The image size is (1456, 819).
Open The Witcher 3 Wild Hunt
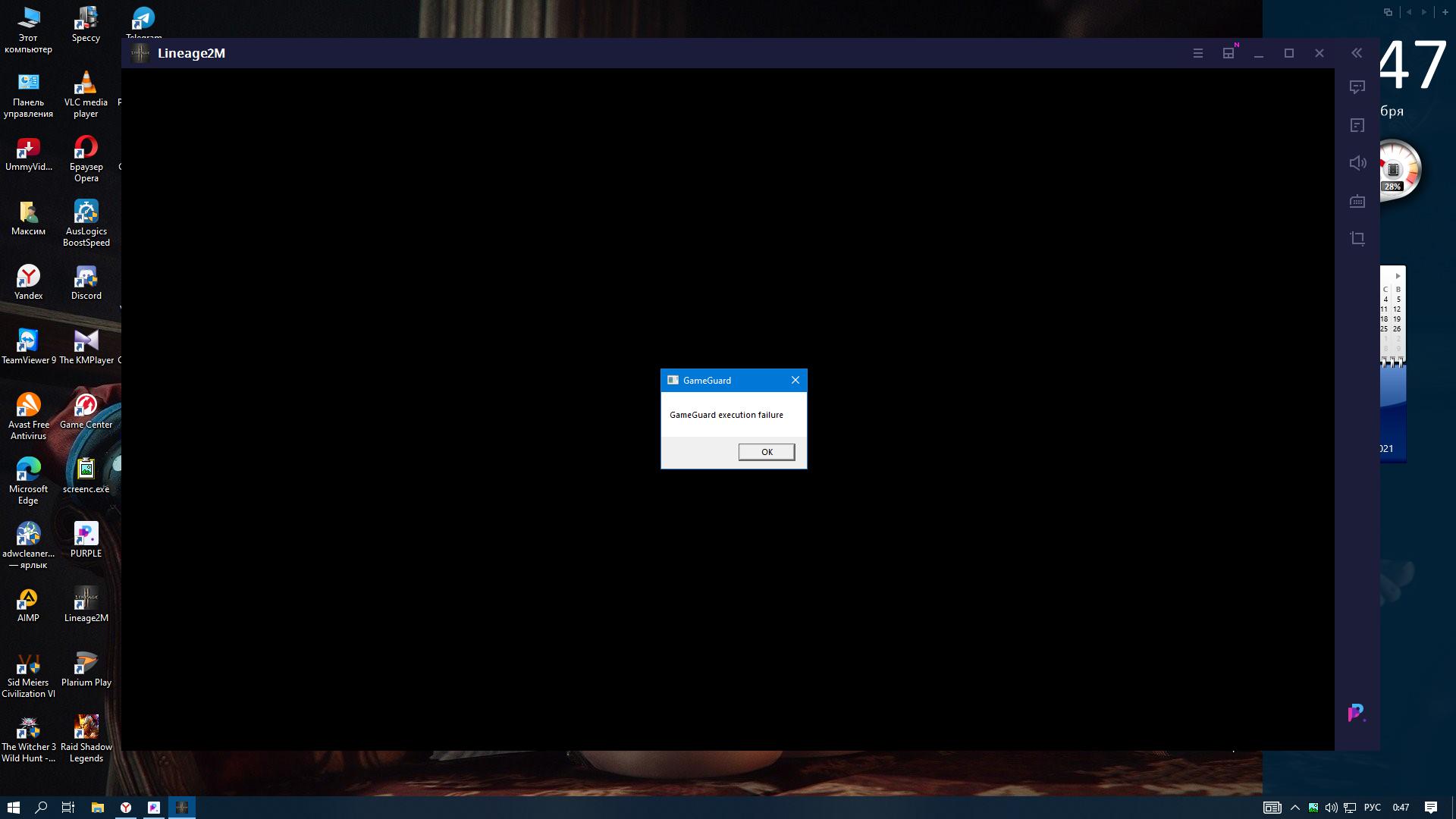28,727
